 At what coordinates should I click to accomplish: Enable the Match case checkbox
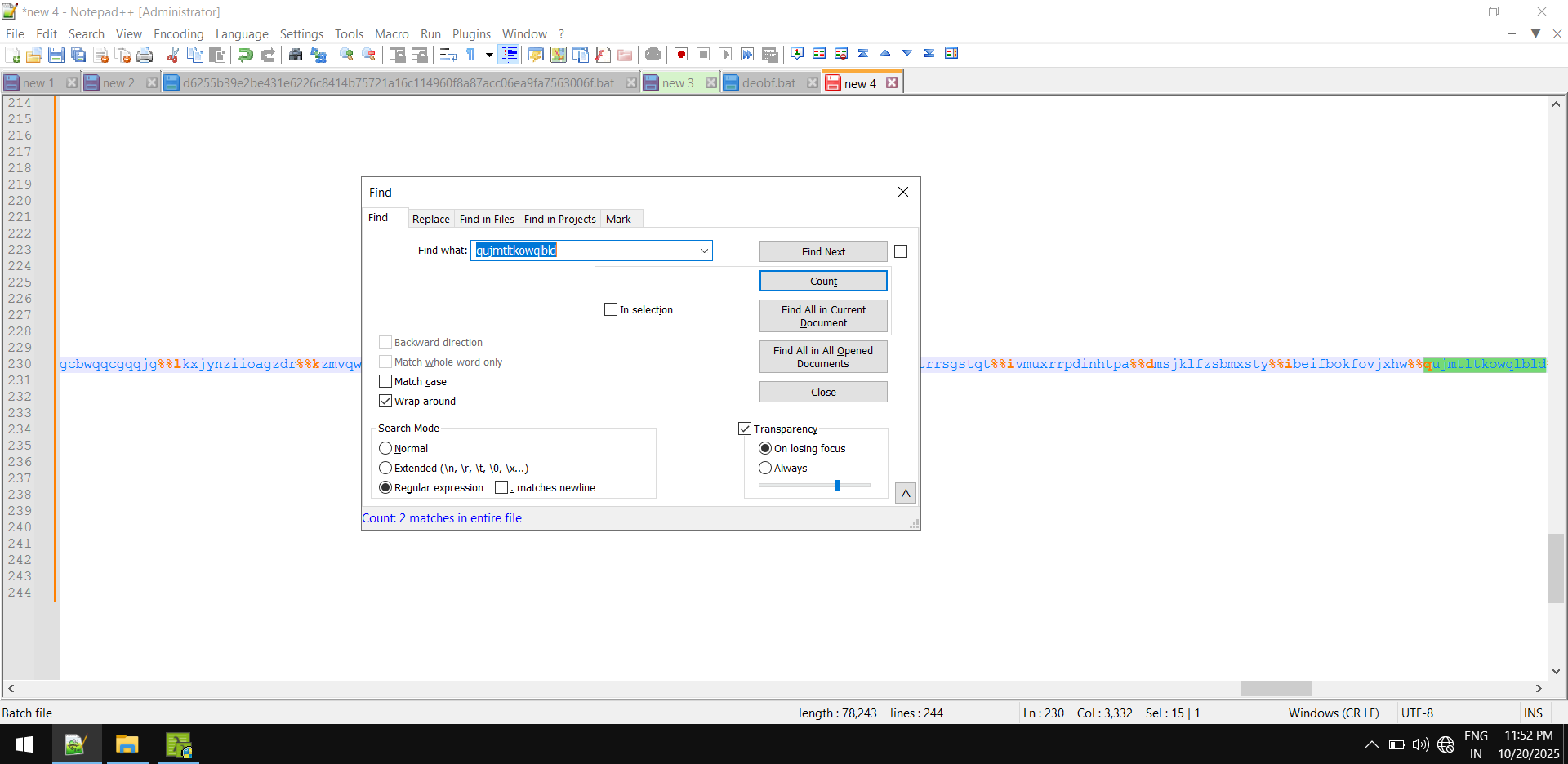point(385,381)
